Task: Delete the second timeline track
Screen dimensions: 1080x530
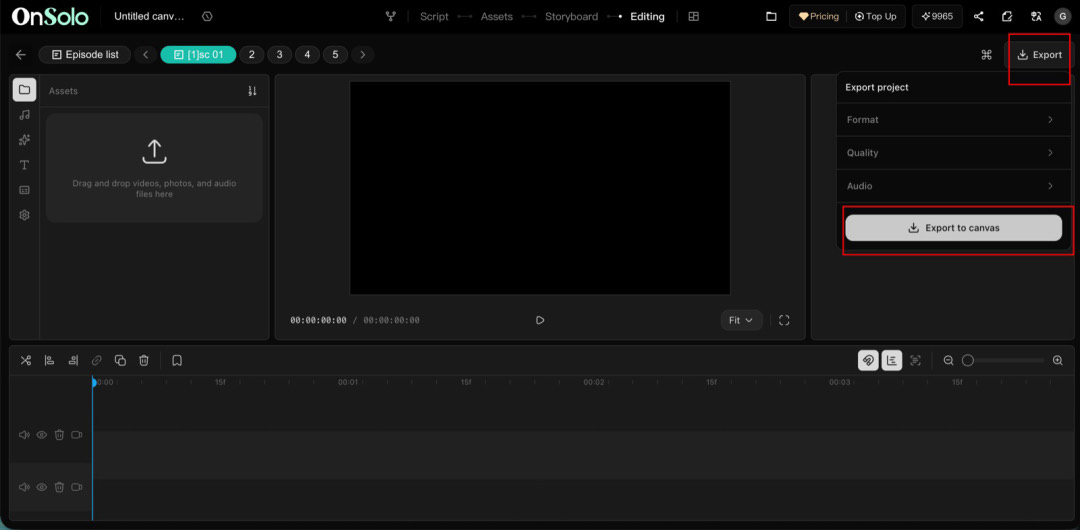Action: [x=59, y=487]
